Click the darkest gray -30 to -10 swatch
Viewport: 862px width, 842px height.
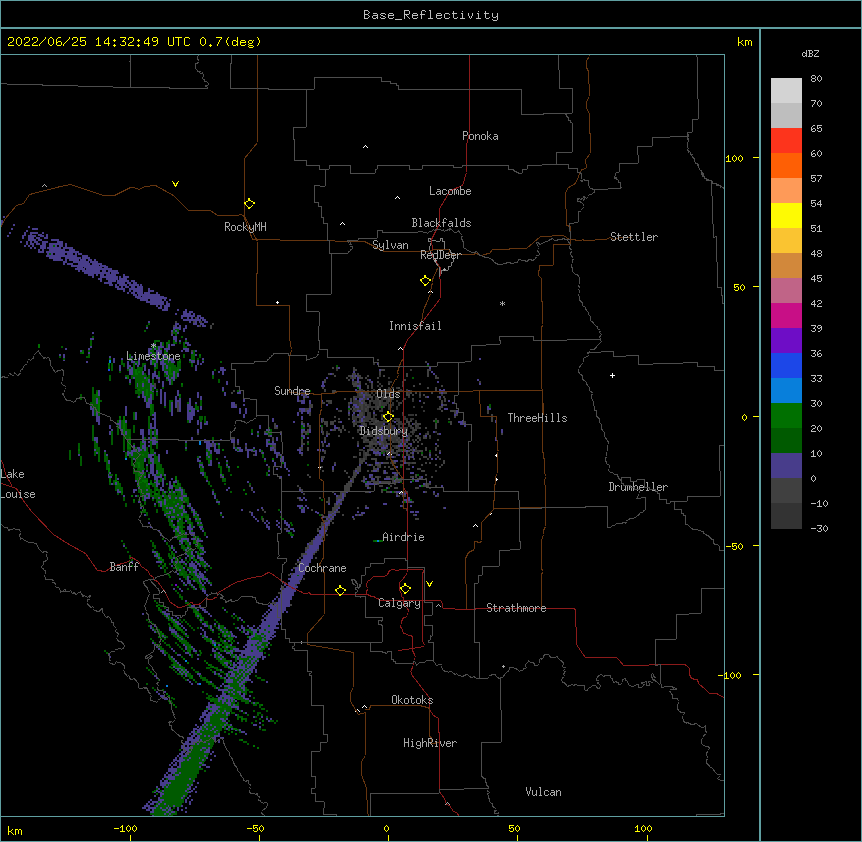786,516
